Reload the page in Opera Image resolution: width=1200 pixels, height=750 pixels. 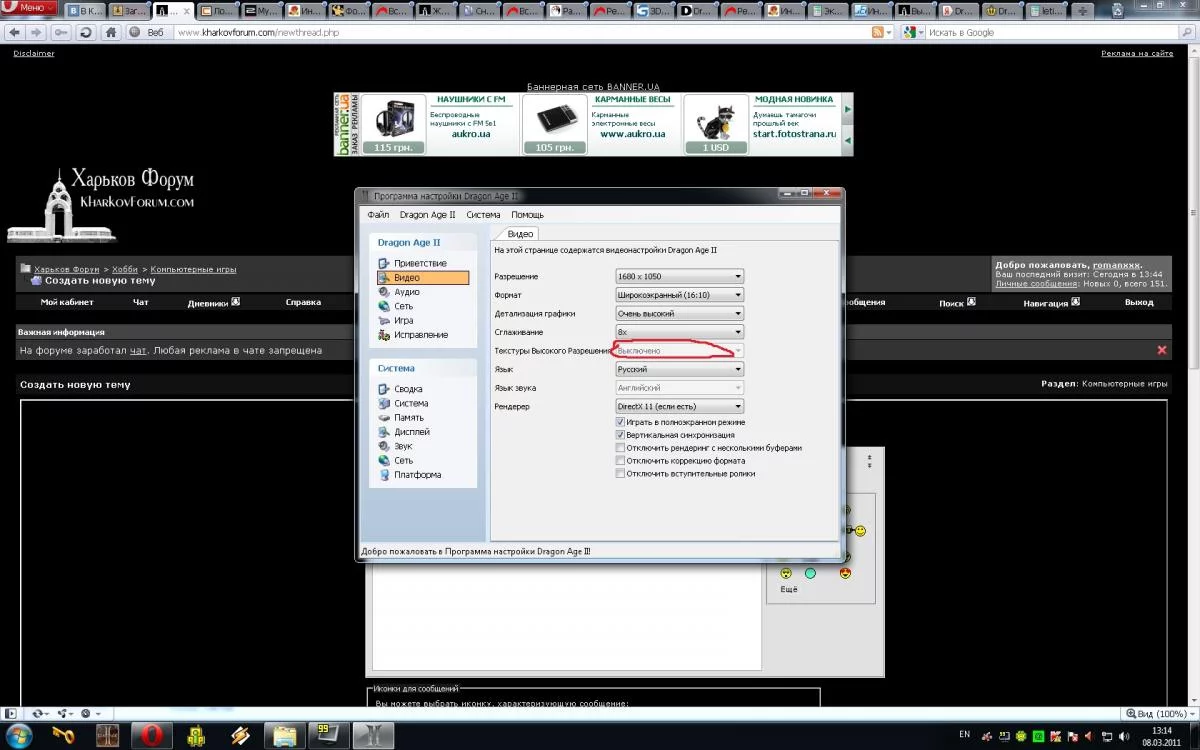point(86,32)
